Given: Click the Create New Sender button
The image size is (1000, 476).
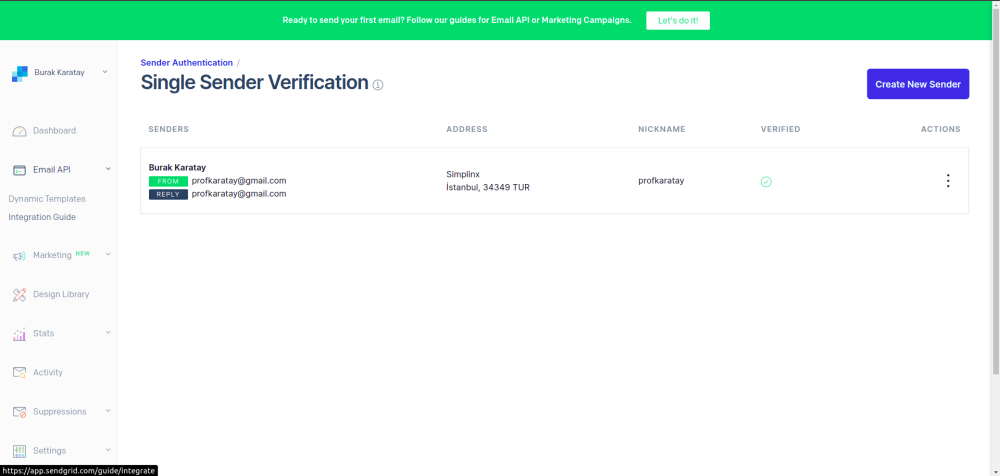Looking at the screenshot, I should 917,84.
